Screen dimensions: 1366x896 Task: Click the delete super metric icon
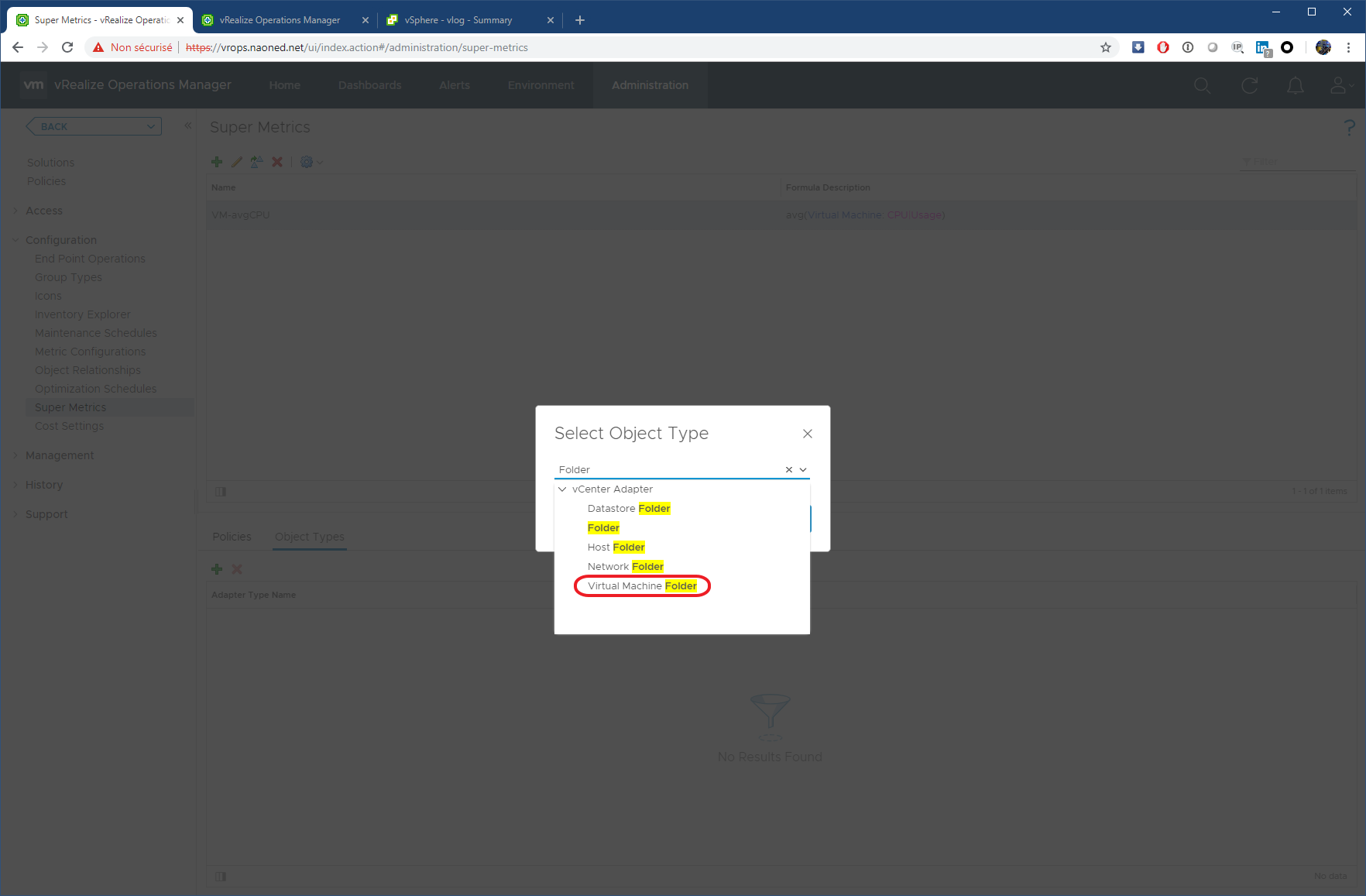pyautogui.click(x=277, y=162)
